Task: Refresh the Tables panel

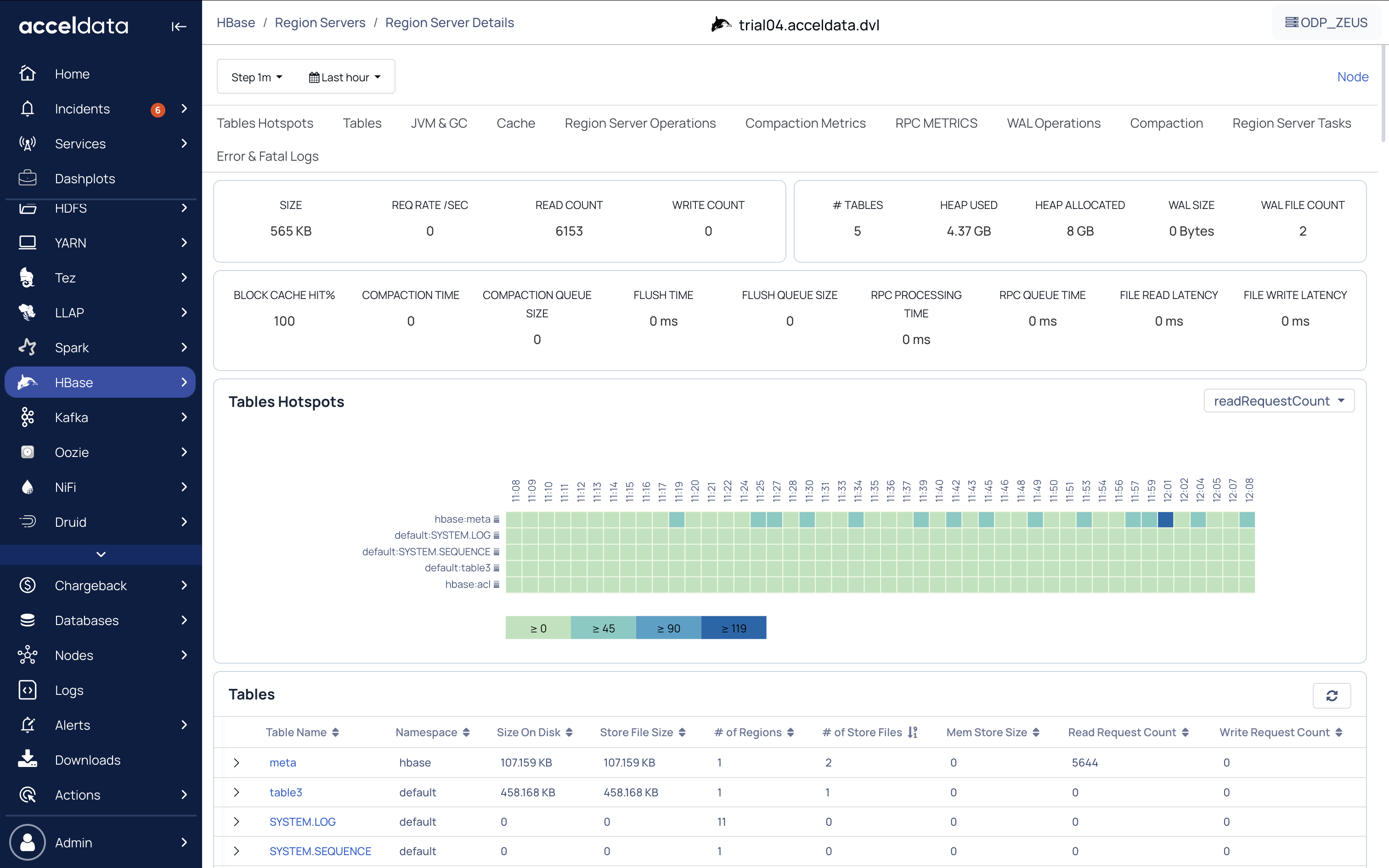Action: 1332,696
